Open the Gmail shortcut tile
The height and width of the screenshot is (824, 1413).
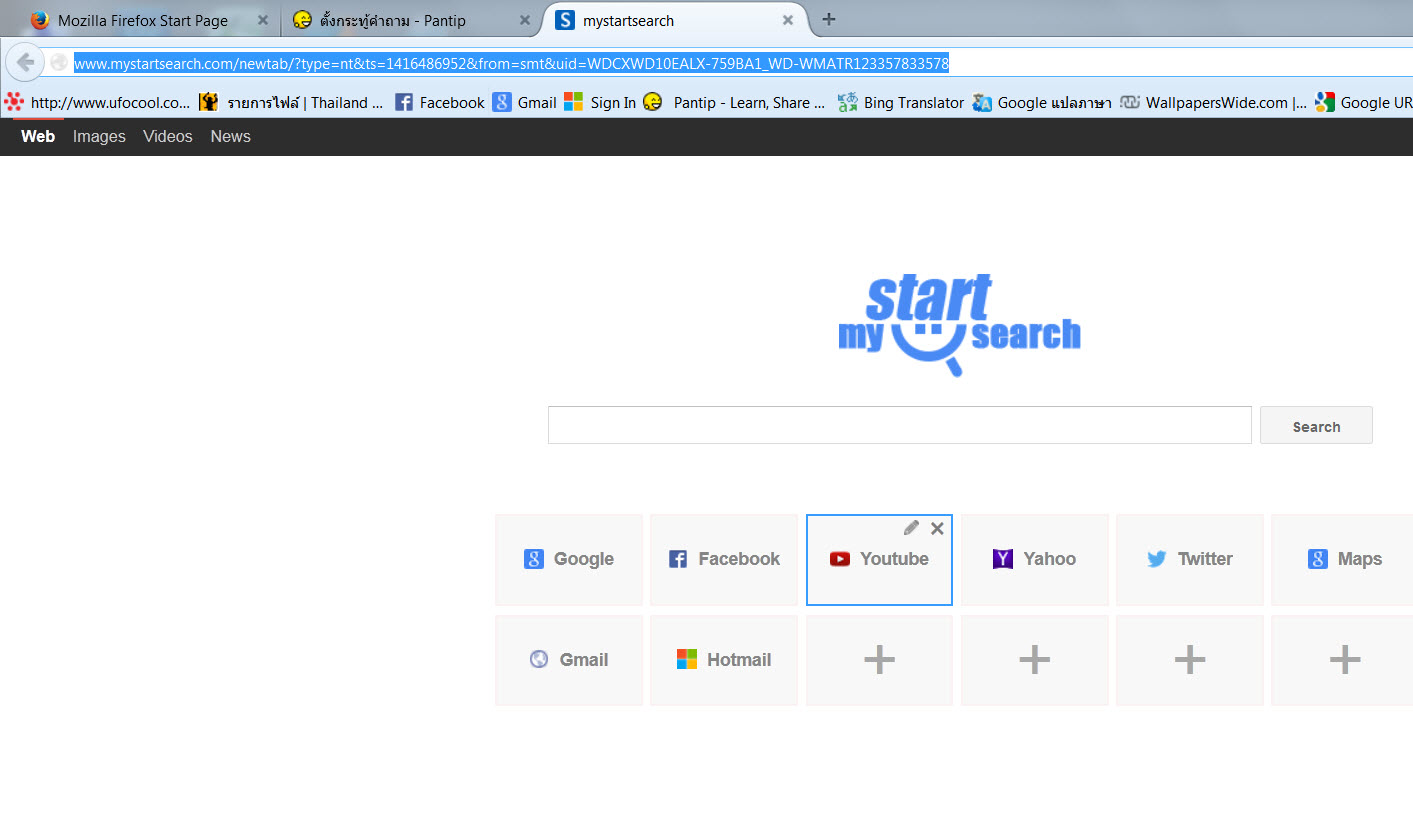point(569,660)
